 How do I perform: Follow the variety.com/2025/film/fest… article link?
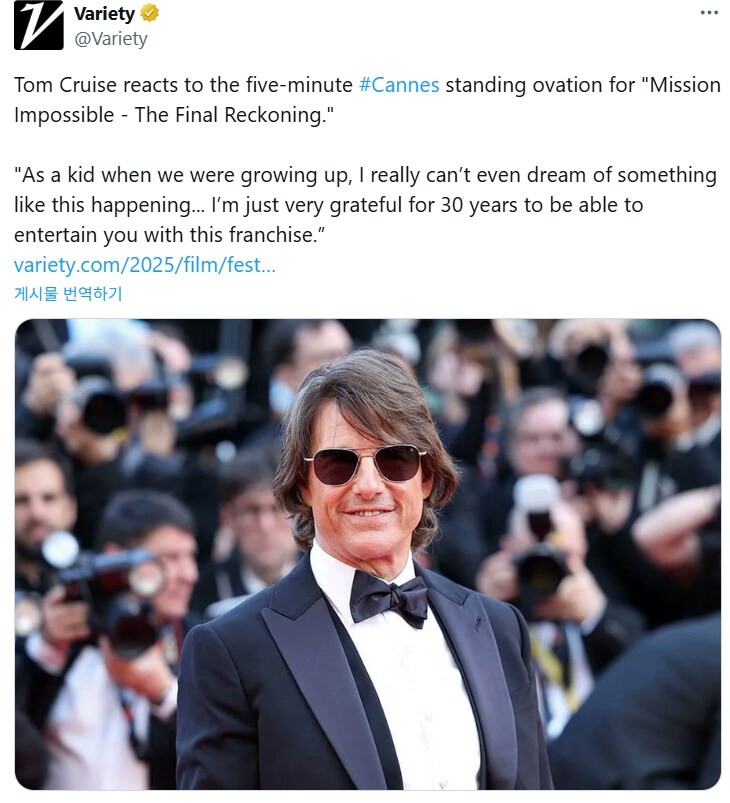tap(144, 266)
